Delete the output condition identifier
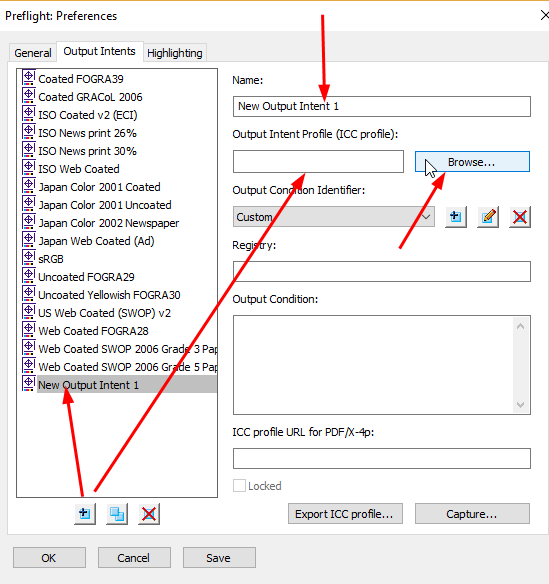549x584 pixels. pyautogui.click(x=520, y=217)
